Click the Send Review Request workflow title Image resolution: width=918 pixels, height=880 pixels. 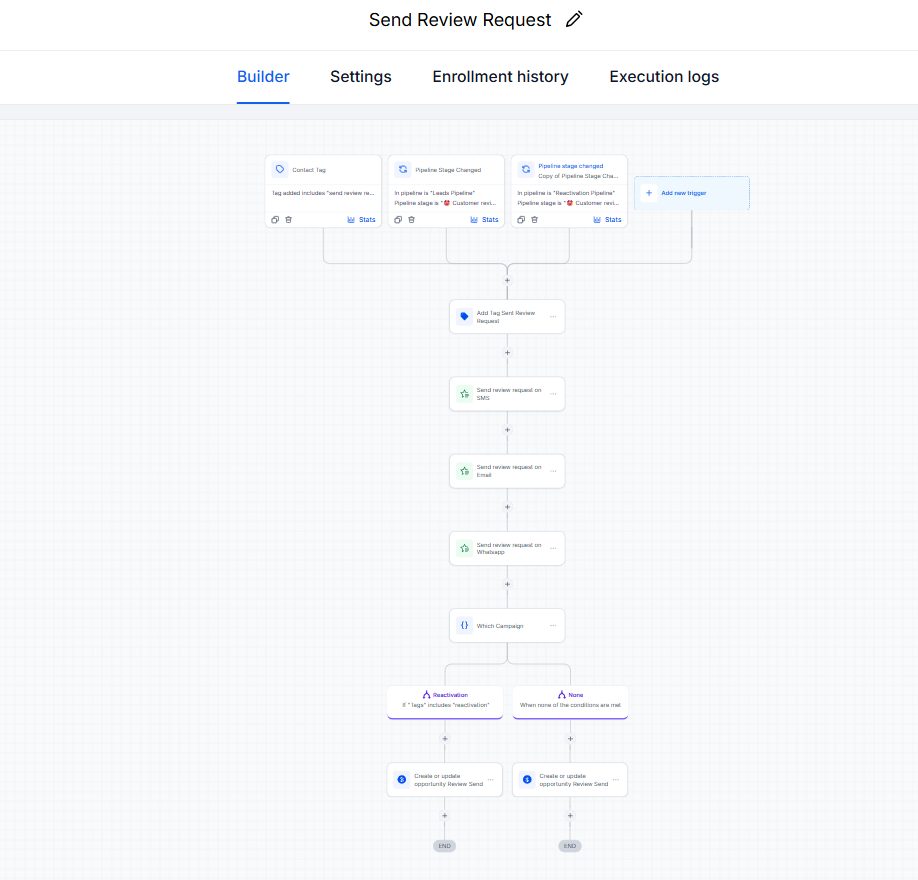pyautogui.click(x=460, y=20)
